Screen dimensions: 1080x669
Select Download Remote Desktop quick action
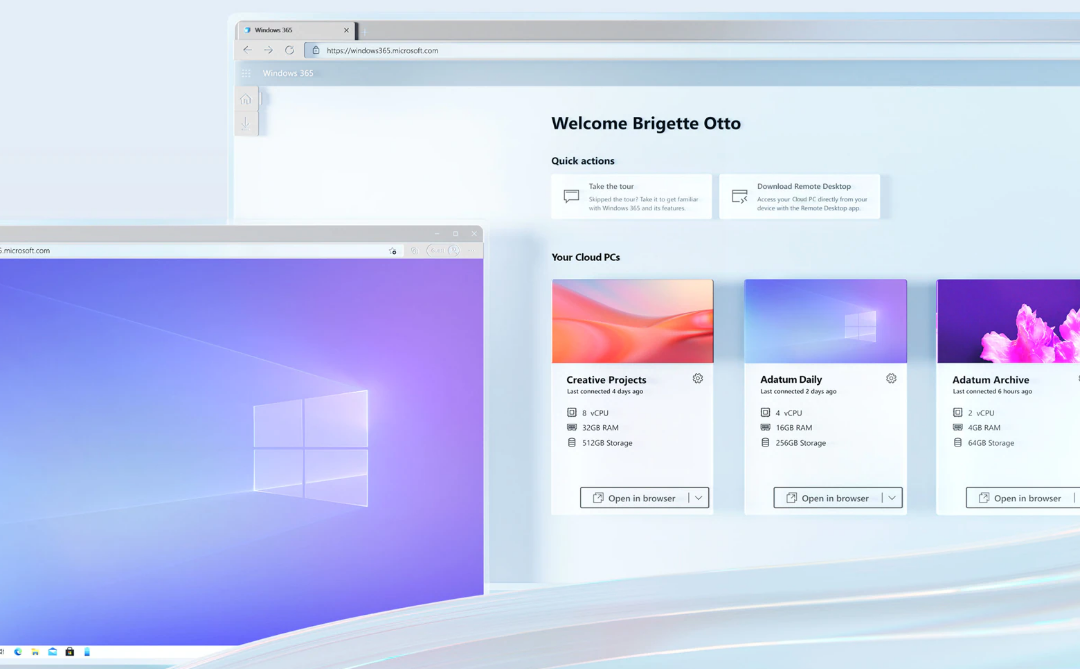800,196
